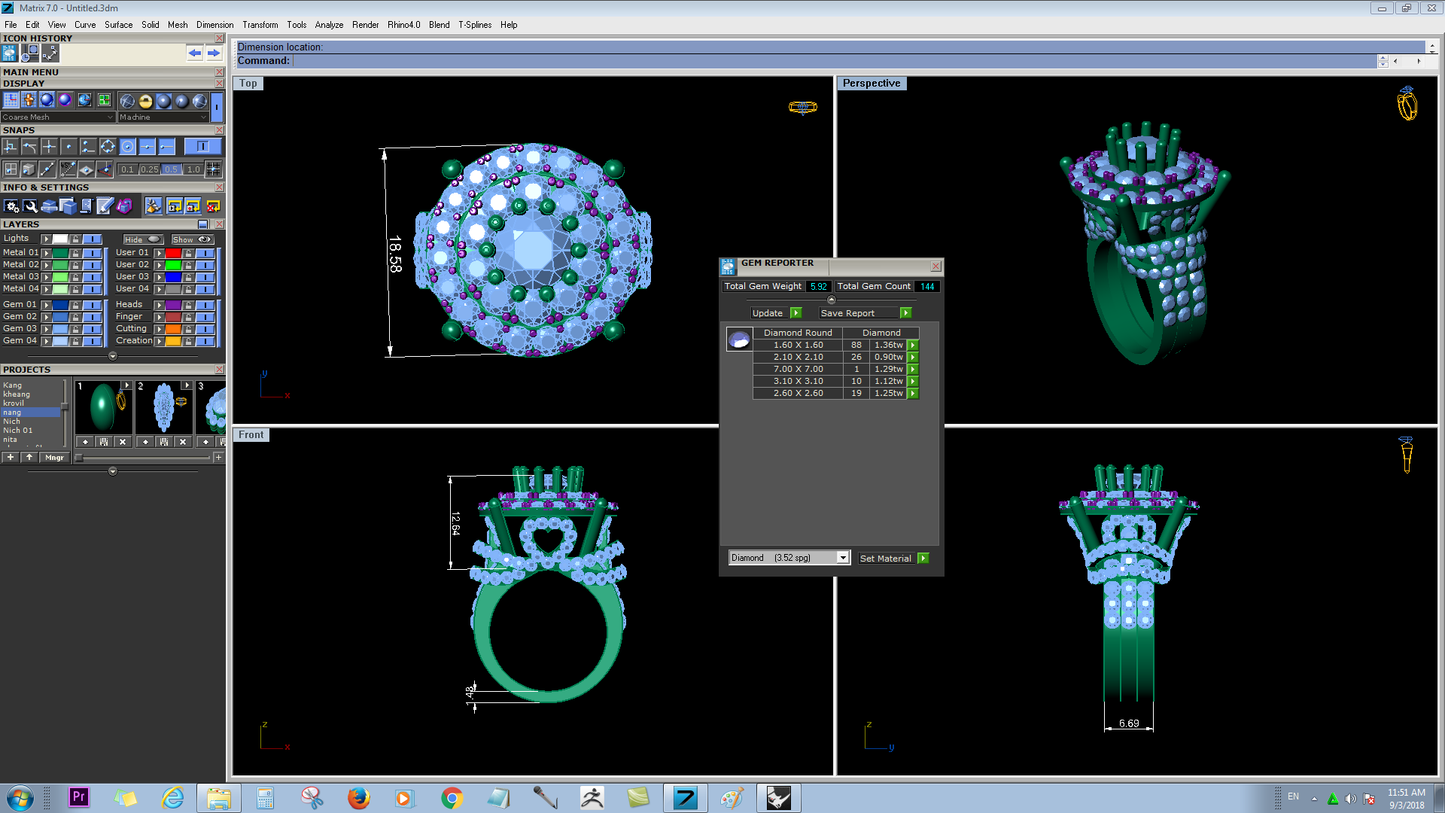Screen dimensions: 1445x813
Task: Click the red X delete history icon
Action: point(213,206)
